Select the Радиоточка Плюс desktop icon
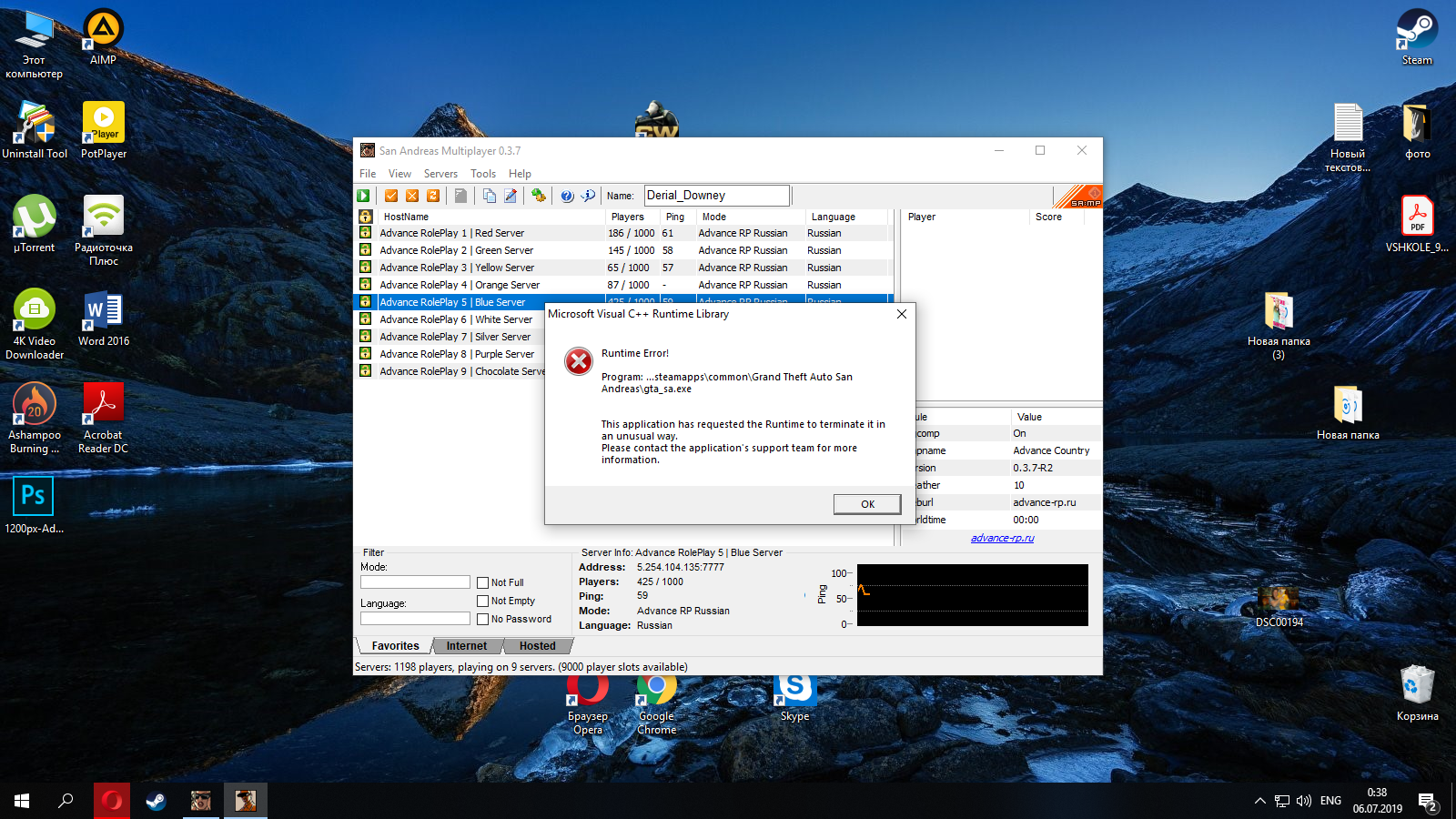The image size is (1456, 819). click(x=104, y=230)
